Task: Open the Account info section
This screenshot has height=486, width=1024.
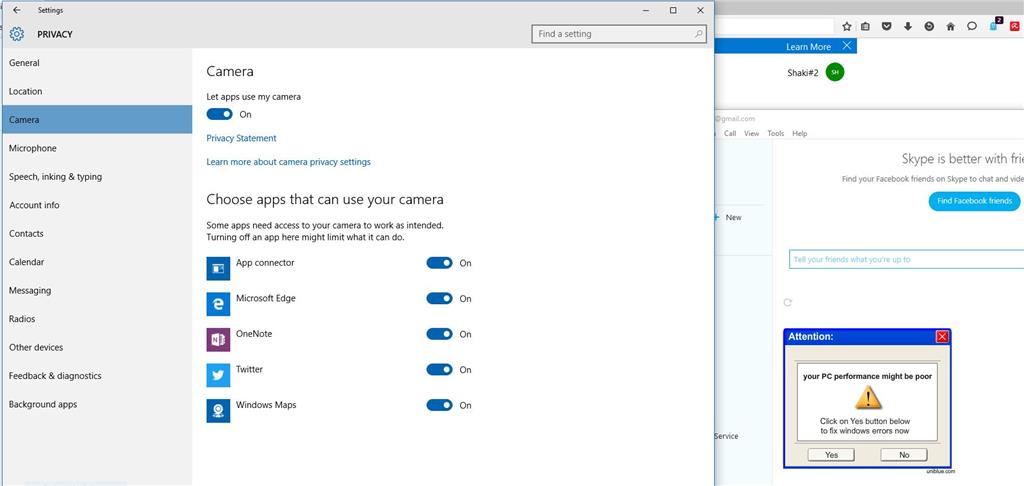Action: [97, 205]
